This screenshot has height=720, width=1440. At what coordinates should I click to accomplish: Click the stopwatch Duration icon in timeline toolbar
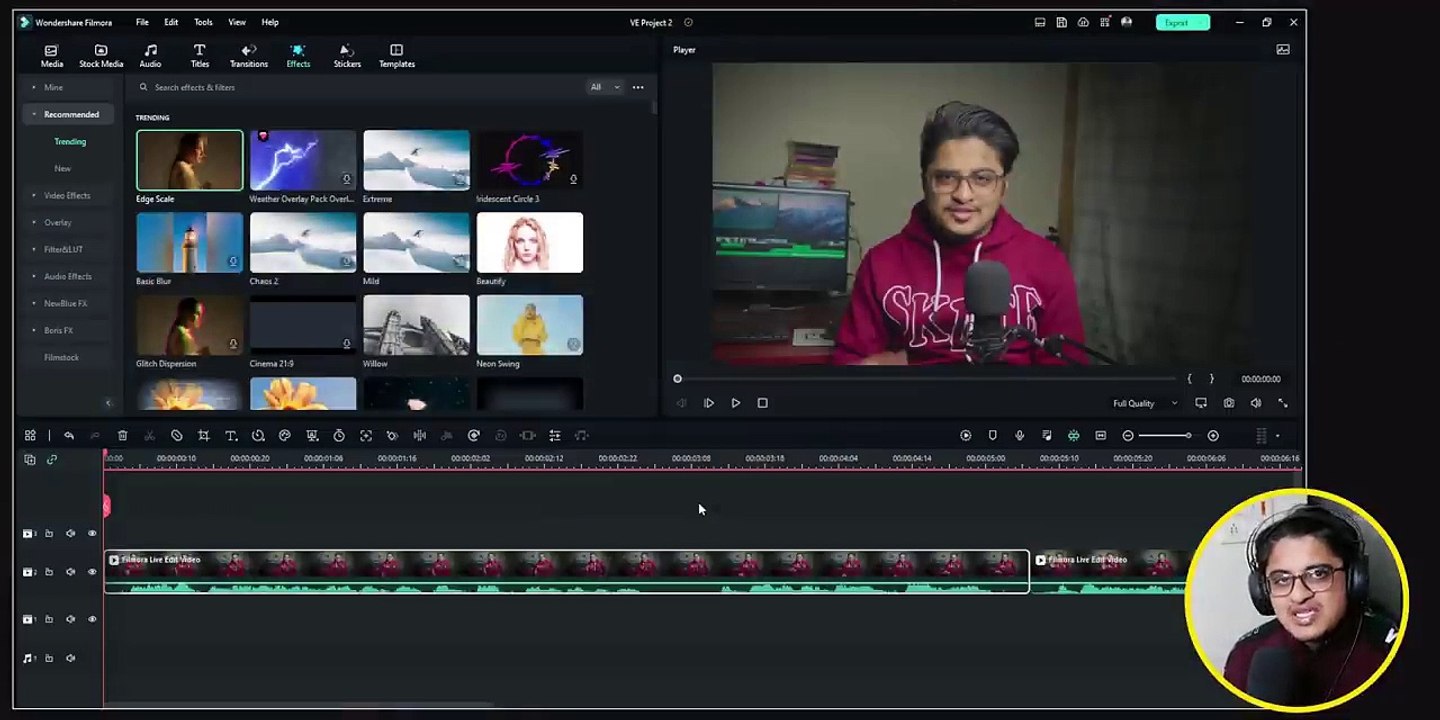[339, 436]
